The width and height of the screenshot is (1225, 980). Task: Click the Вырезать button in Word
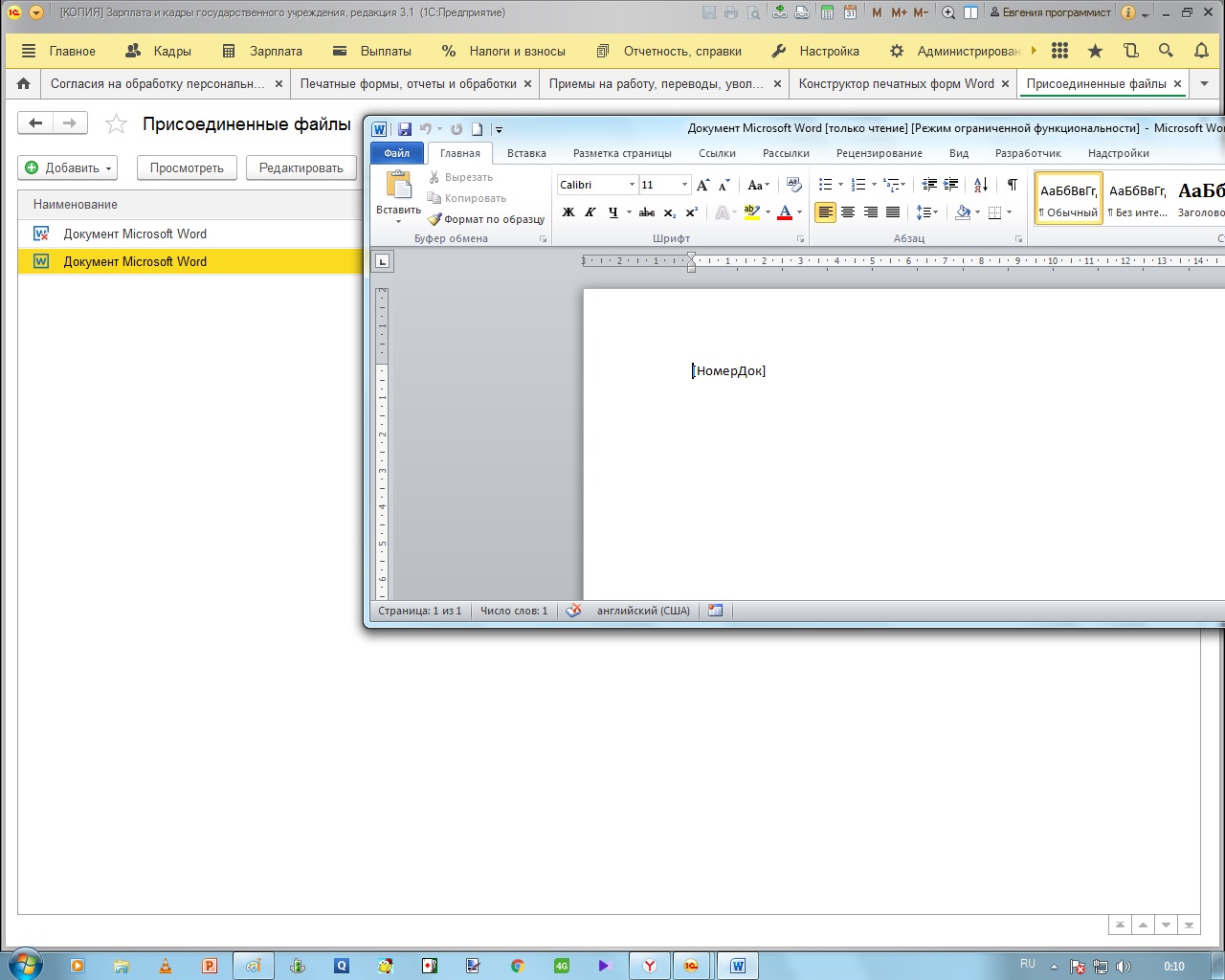[x=460, y=177]
